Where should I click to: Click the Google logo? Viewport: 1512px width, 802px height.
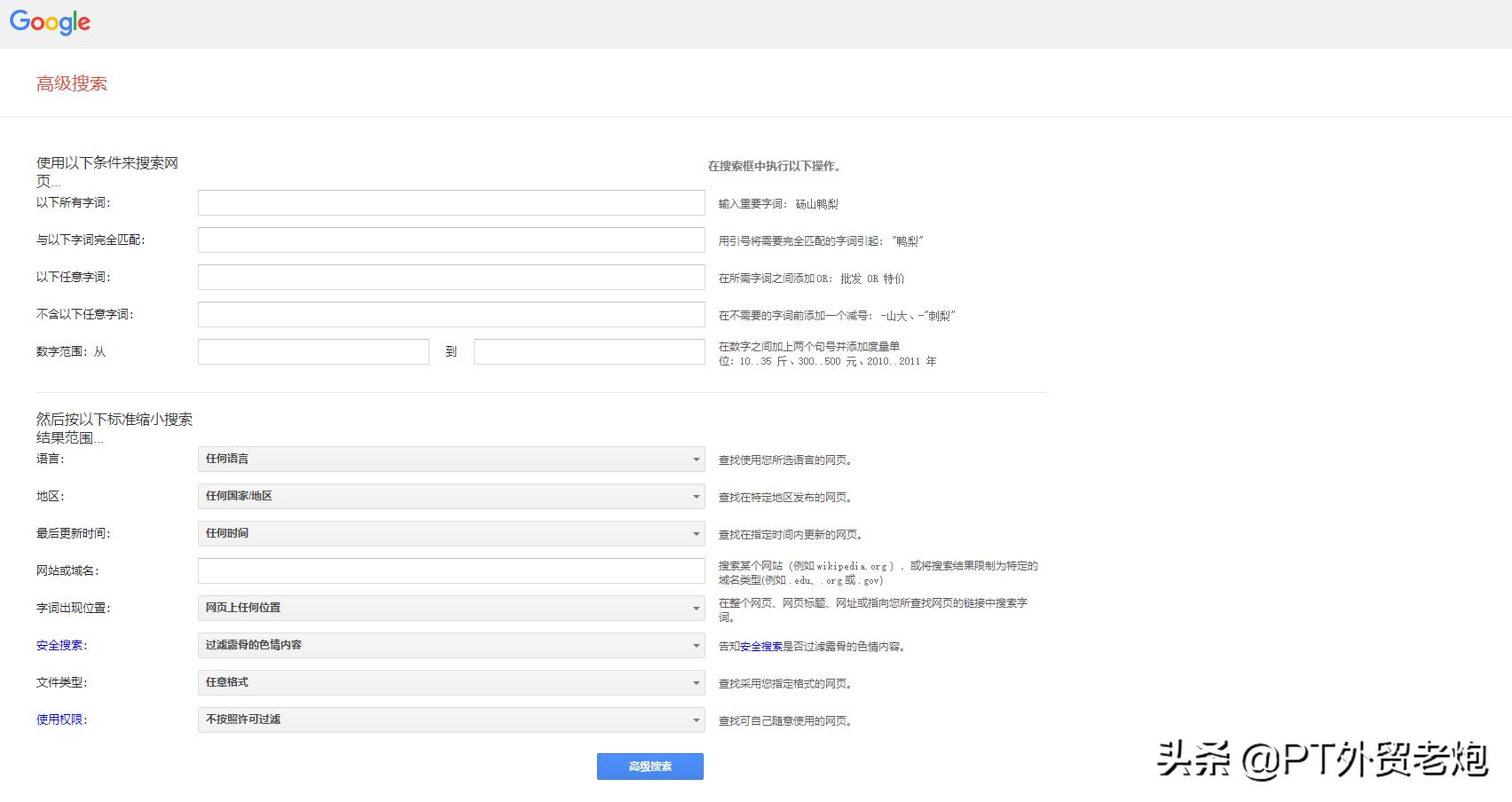tap(50, 23)
